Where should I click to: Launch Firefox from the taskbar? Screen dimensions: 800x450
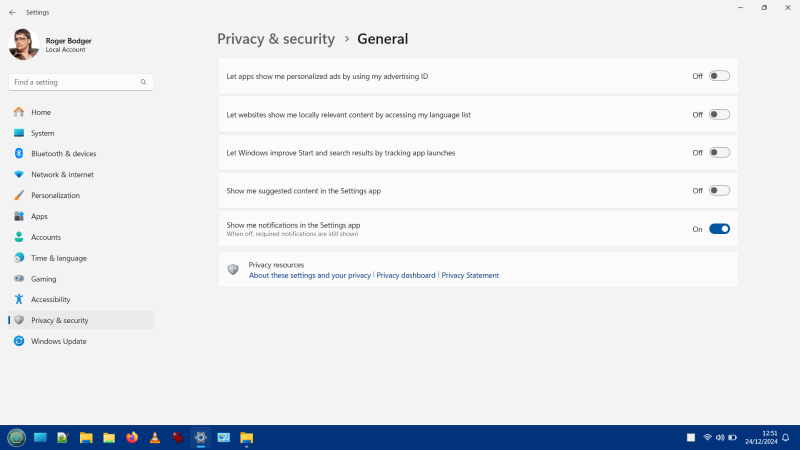[x=132, y=438]
